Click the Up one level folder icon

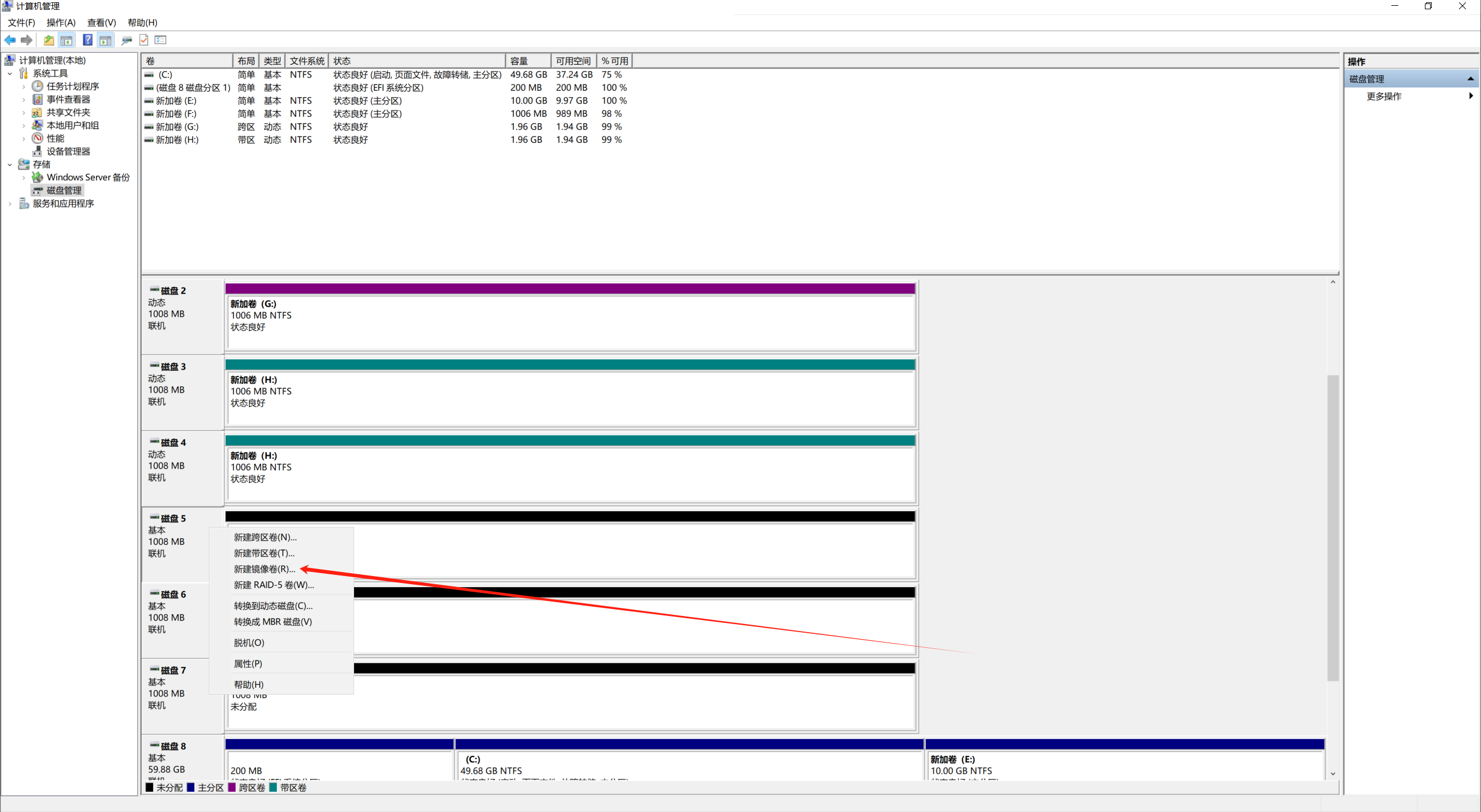pos(49,40)
